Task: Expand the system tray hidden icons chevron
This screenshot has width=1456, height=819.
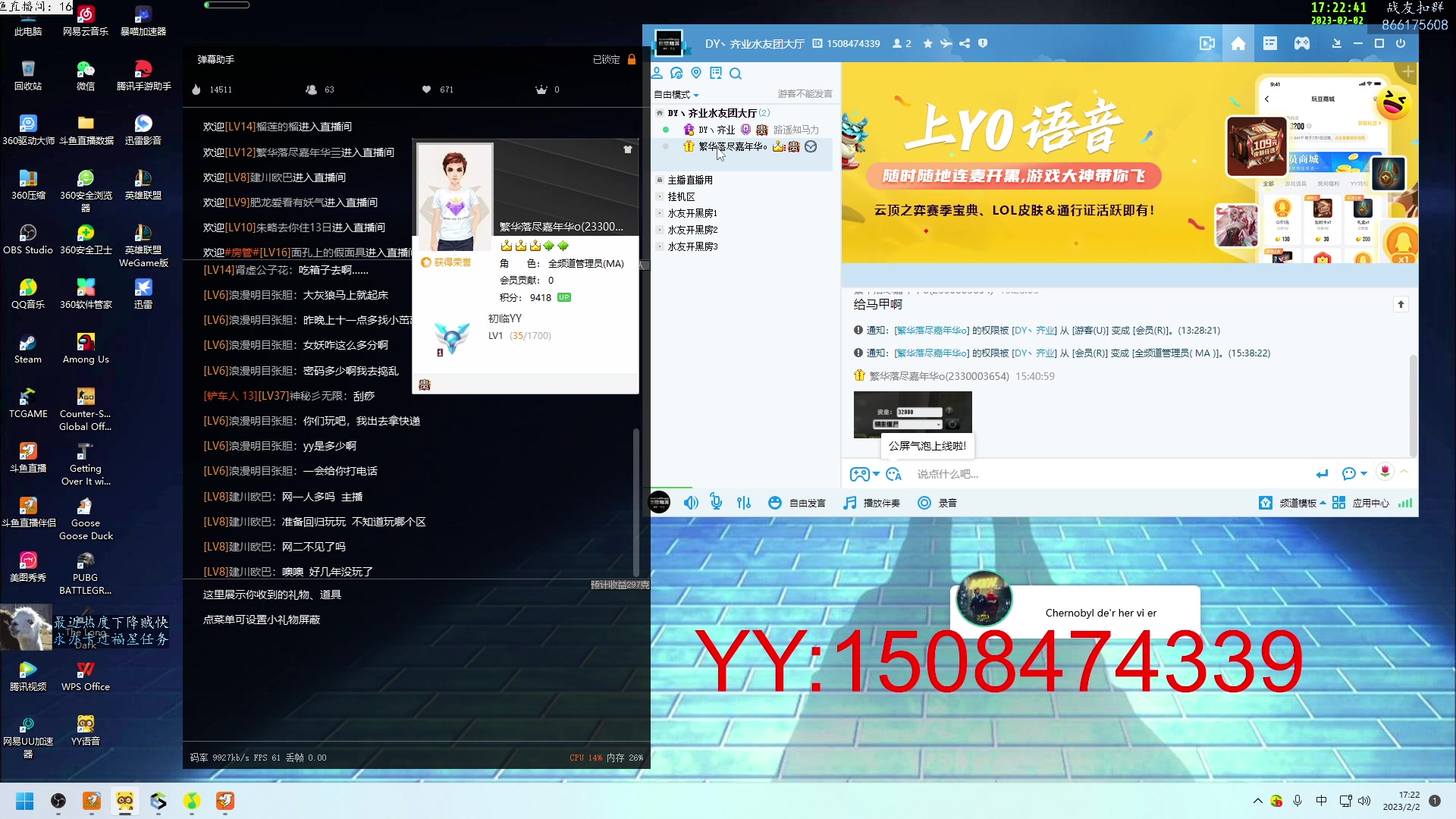Action: (1258, 801)
